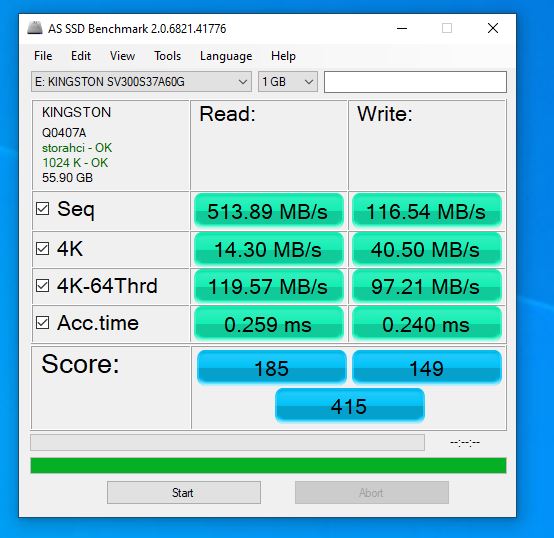
Task: Open the View menu
Action: (122, 56)
